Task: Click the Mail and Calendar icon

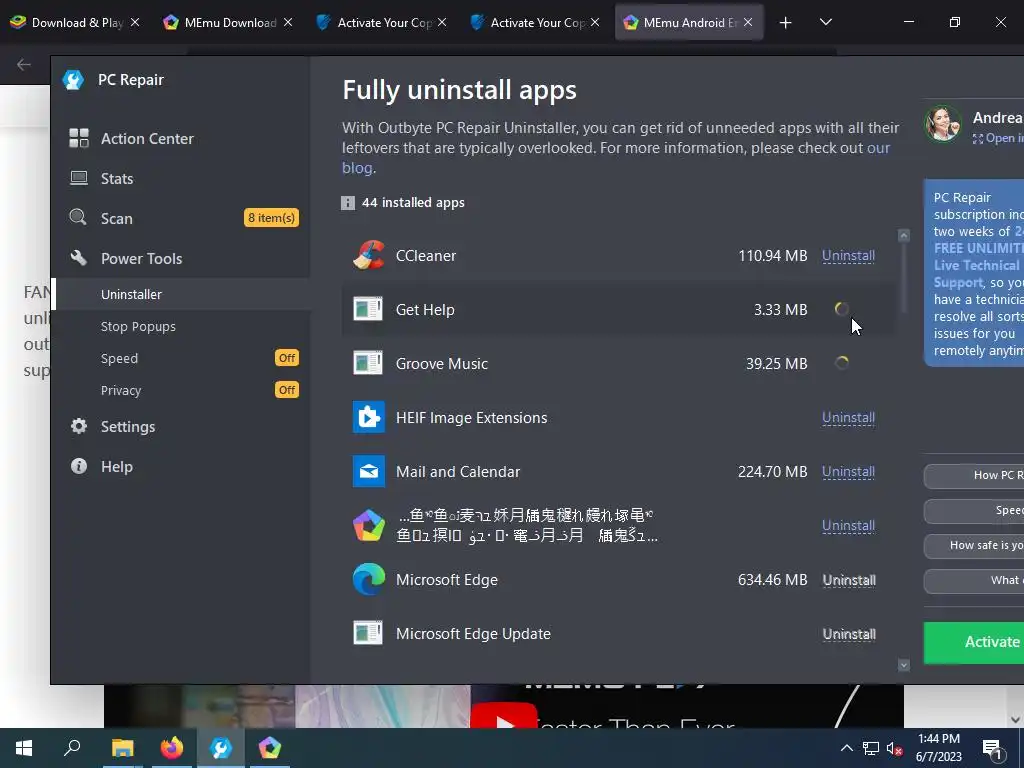Action: (x=368, y=472)
